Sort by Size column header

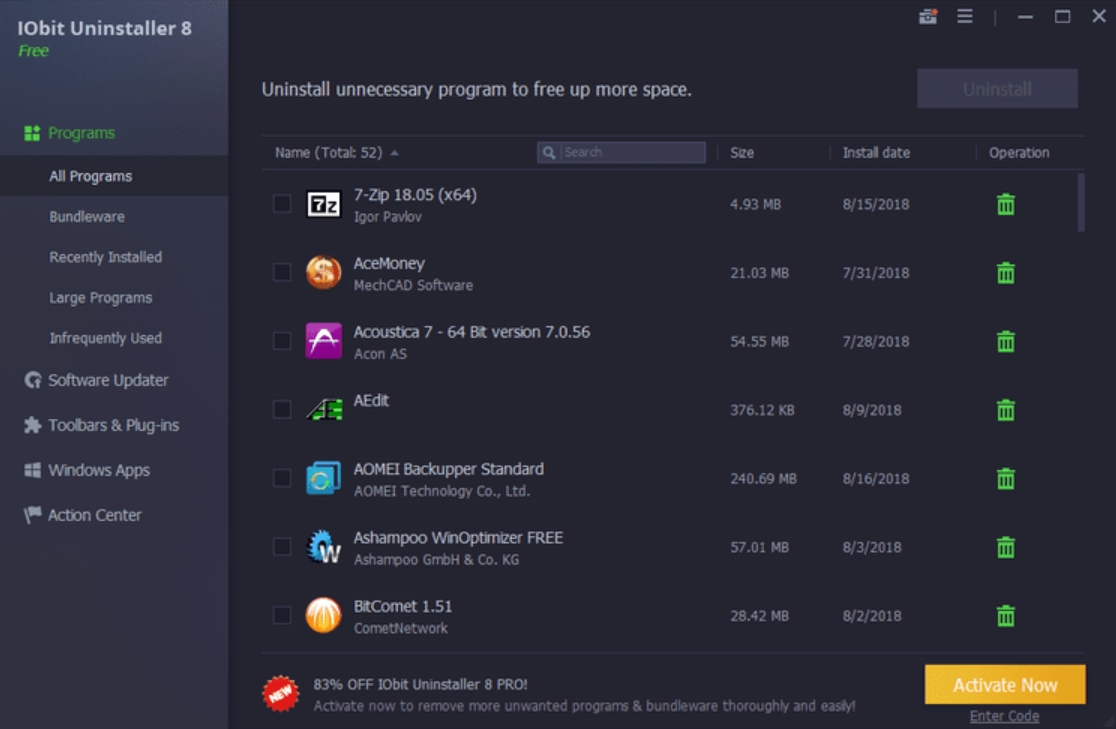tap(742, 152)
